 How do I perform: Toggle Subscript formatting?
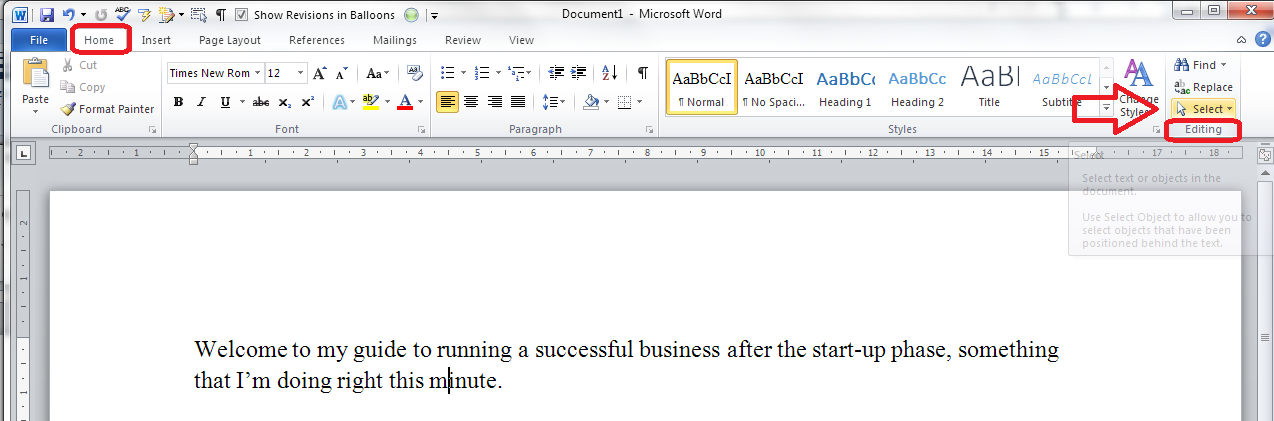click(x=284, y=102)
